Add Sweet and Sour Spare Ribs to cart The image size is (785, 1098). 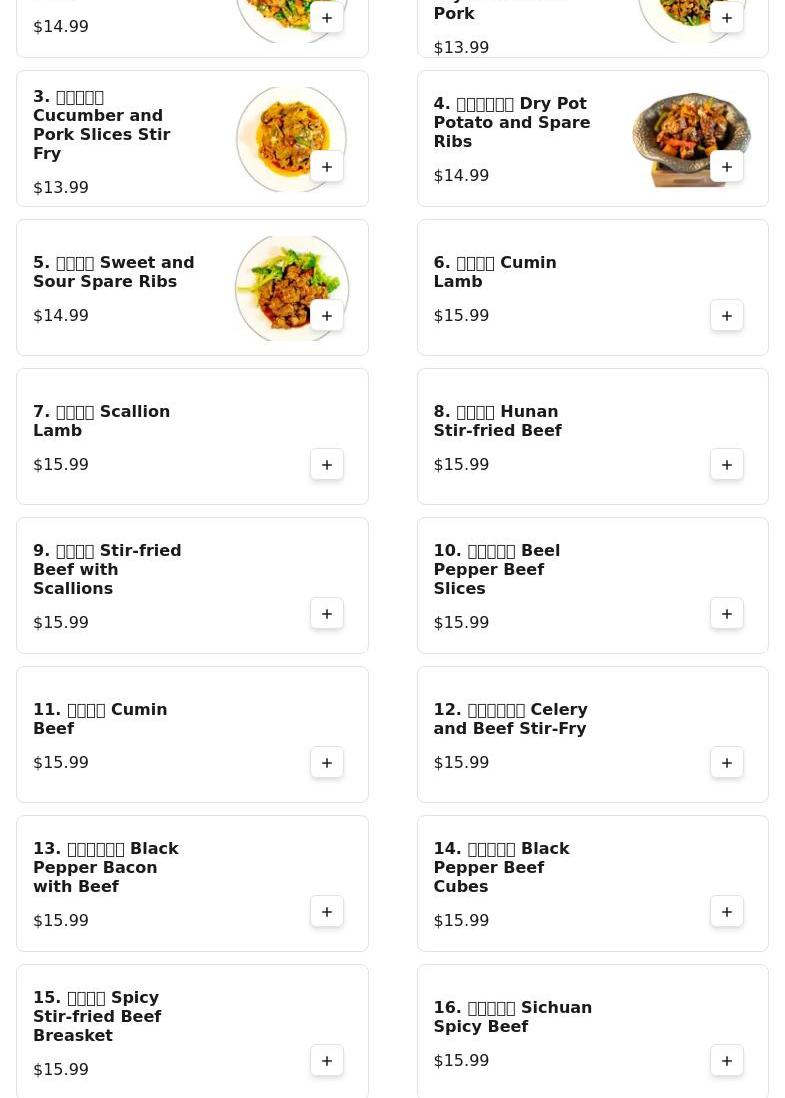(x=326, y=316)
